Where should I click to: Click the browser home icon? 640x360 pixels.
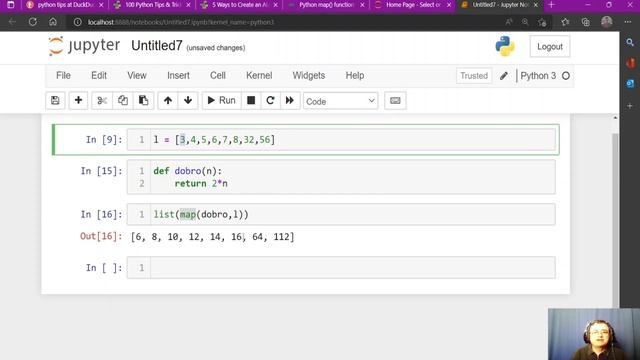point(53,22)
